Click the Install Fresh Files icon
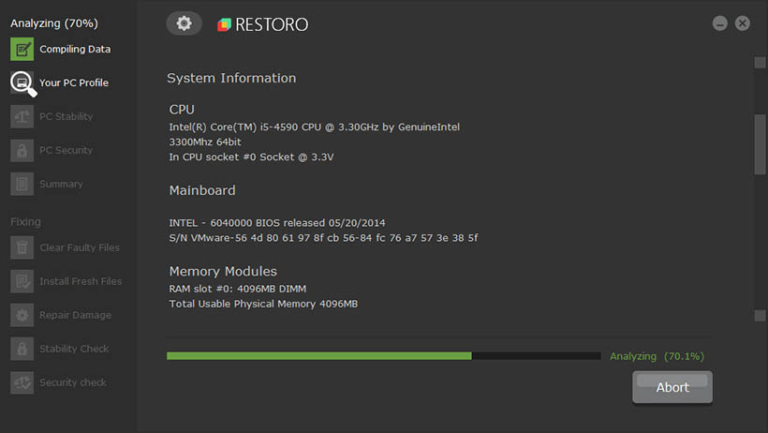The image size is (768, 433). click(x=22, y=282)
